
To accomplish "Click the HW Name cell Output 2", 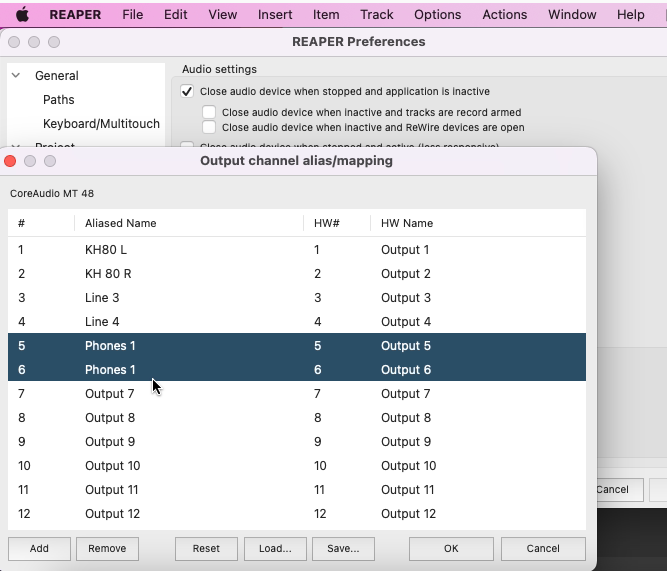I will [406, 274].
